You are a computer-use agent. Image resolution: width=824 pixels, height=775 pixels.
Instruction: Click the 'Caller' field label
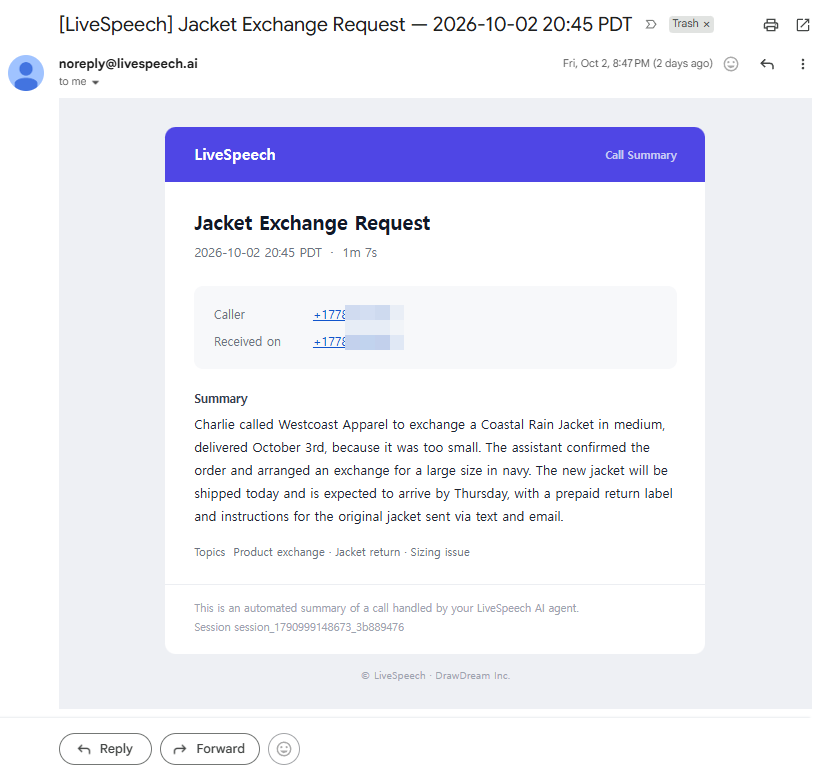pyautogui.click(x=229, y=315)
